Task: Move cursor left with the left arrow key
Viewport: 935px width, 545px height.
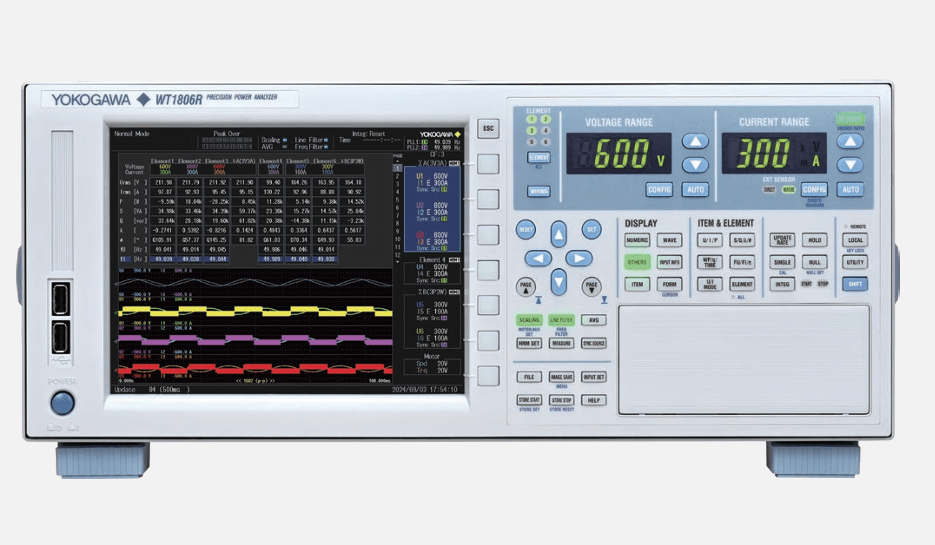Action: pos(538,258)
